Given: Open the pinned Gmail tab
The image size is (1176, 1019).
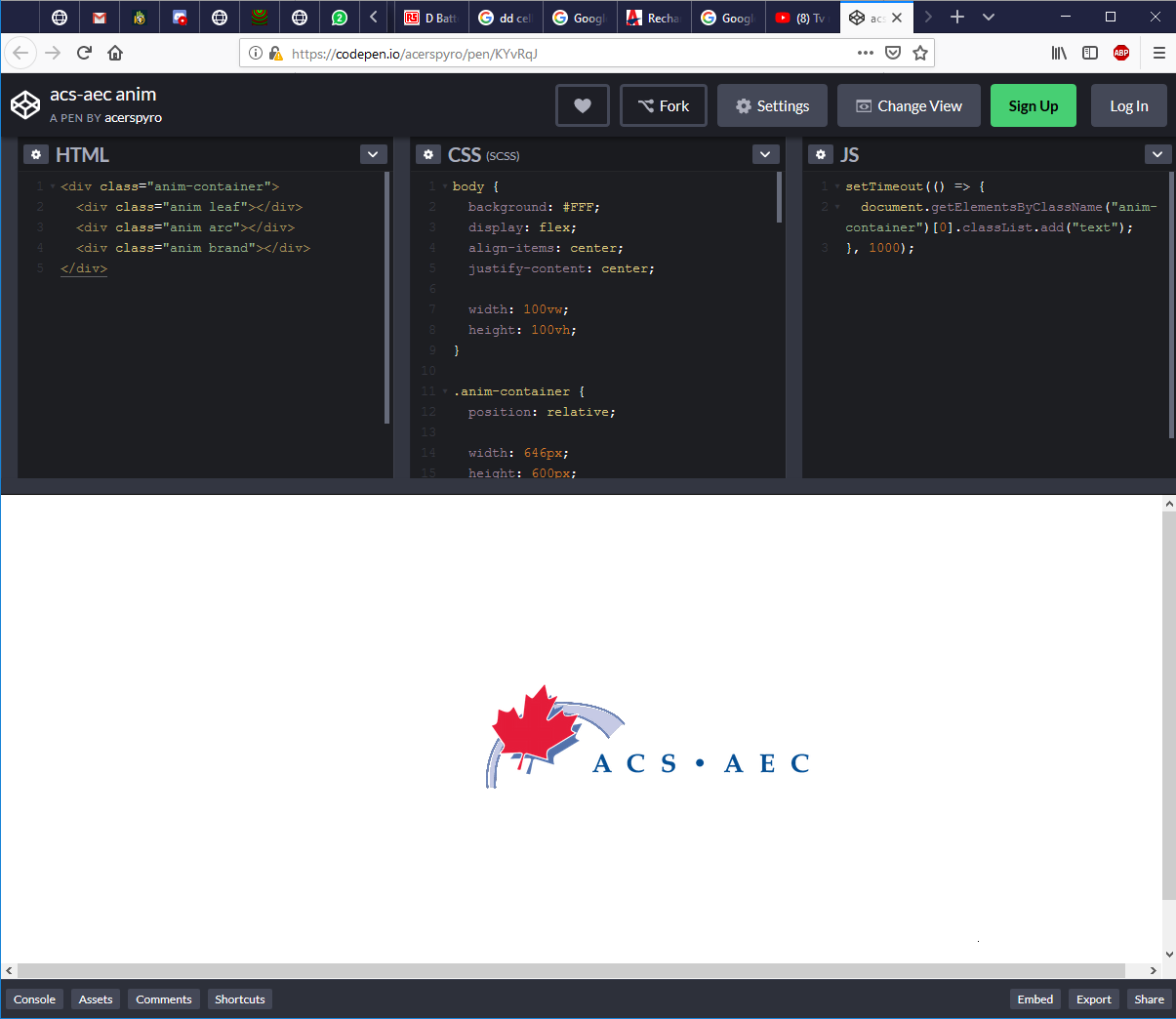Looking at the screenshot, I should (x=100, y=18).
